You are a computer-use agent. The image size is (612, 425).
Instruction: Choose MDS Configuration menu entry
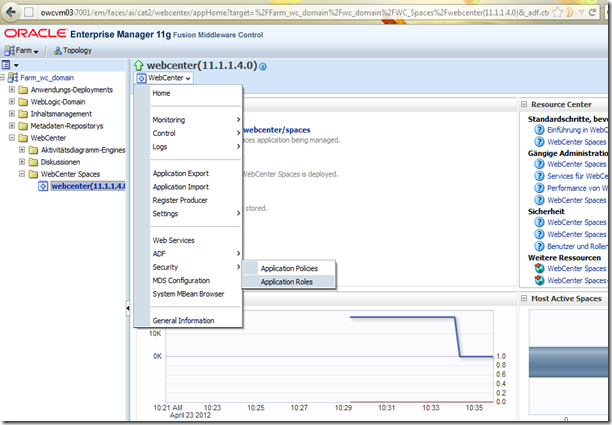181,281
